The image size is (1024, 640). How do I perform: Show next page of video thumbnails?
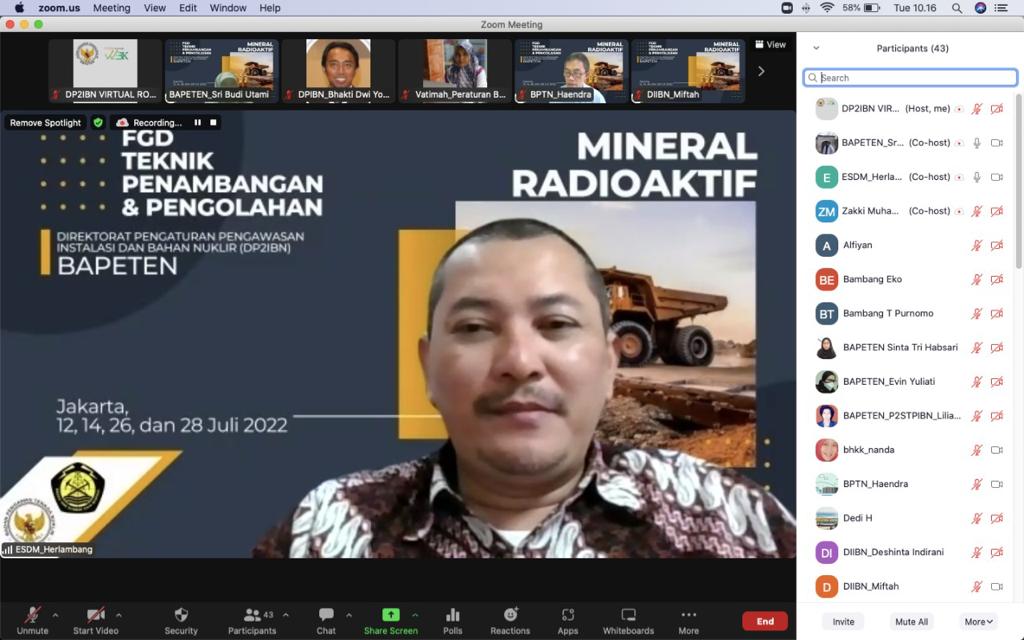tap(761, 71)
